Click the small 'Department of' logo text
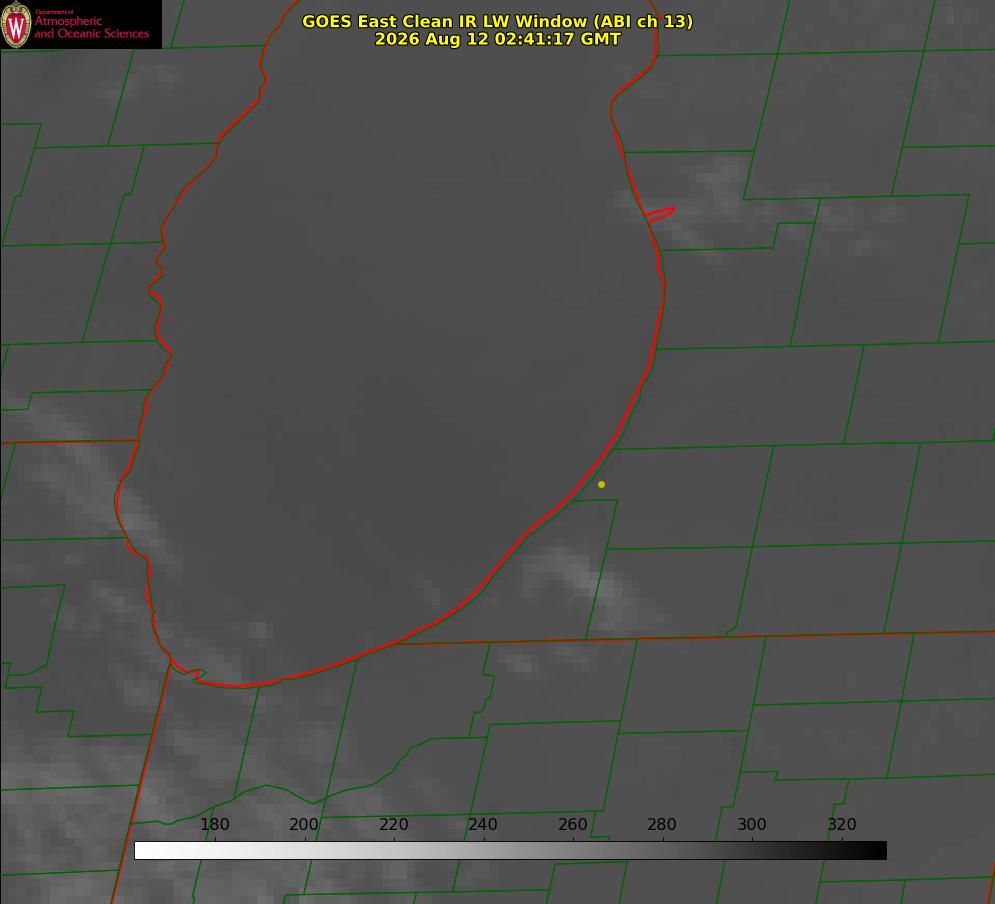The image size is (995, 904). [x=54, y=12]
